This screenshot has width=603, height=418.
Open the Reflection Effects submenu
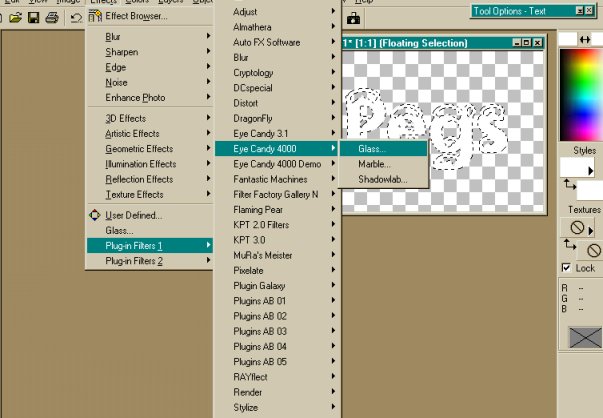(150, 179)
